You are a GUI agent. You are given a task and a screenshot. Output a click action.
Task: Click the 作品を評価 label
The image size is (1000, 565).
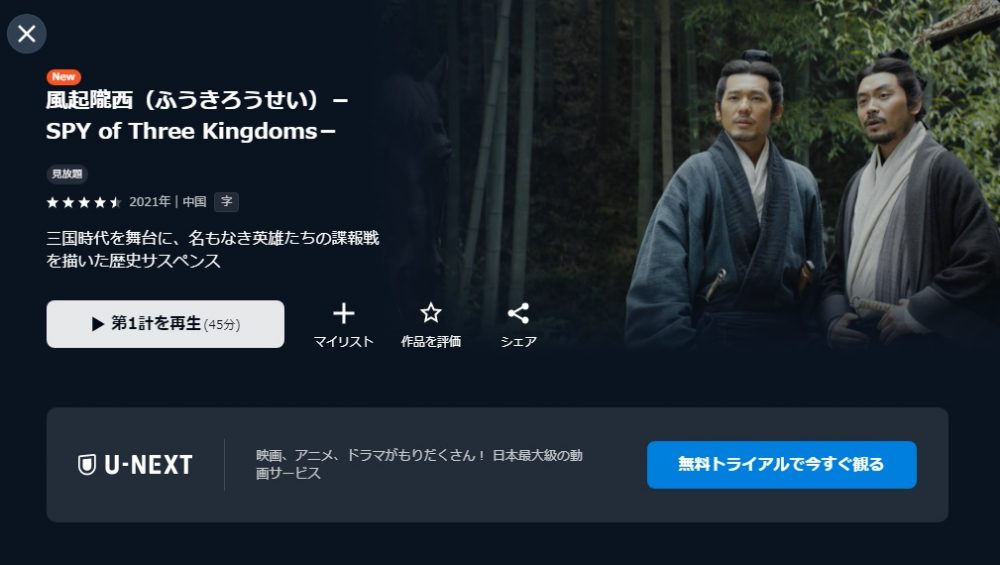coord(430,342)
